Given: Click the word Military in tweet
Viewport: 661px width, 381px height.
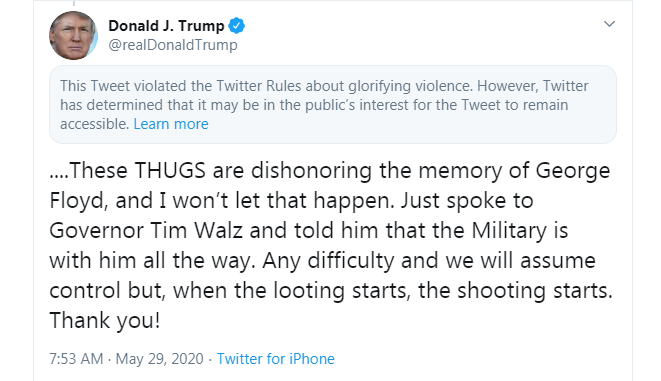Looking at the screenshot, I should (x=509, y=231).
